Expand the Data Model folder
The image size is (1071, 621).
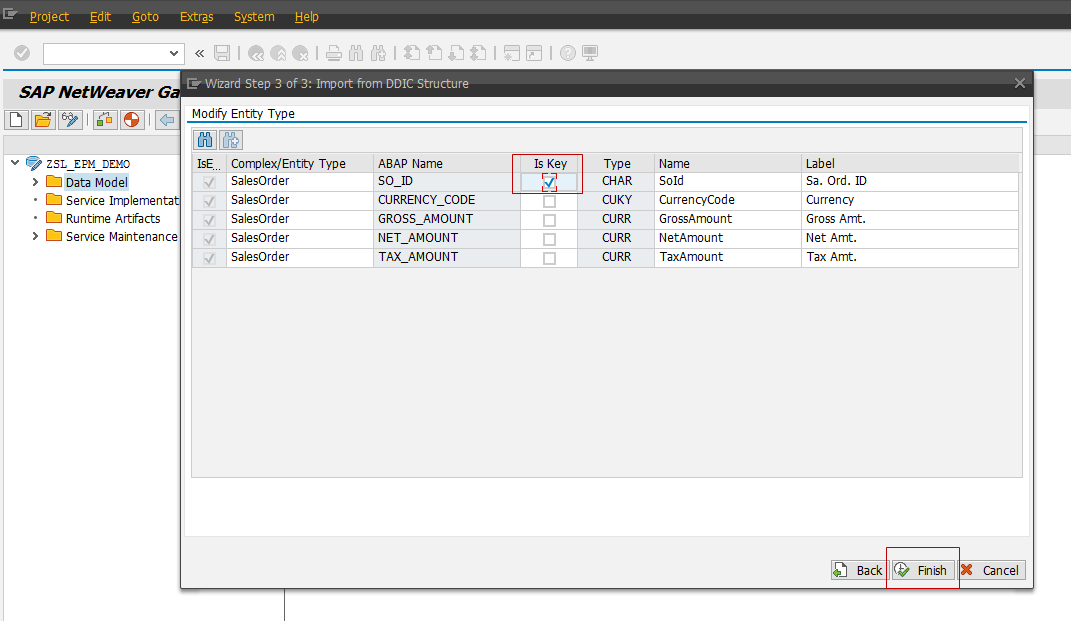[x=34, y=182]
